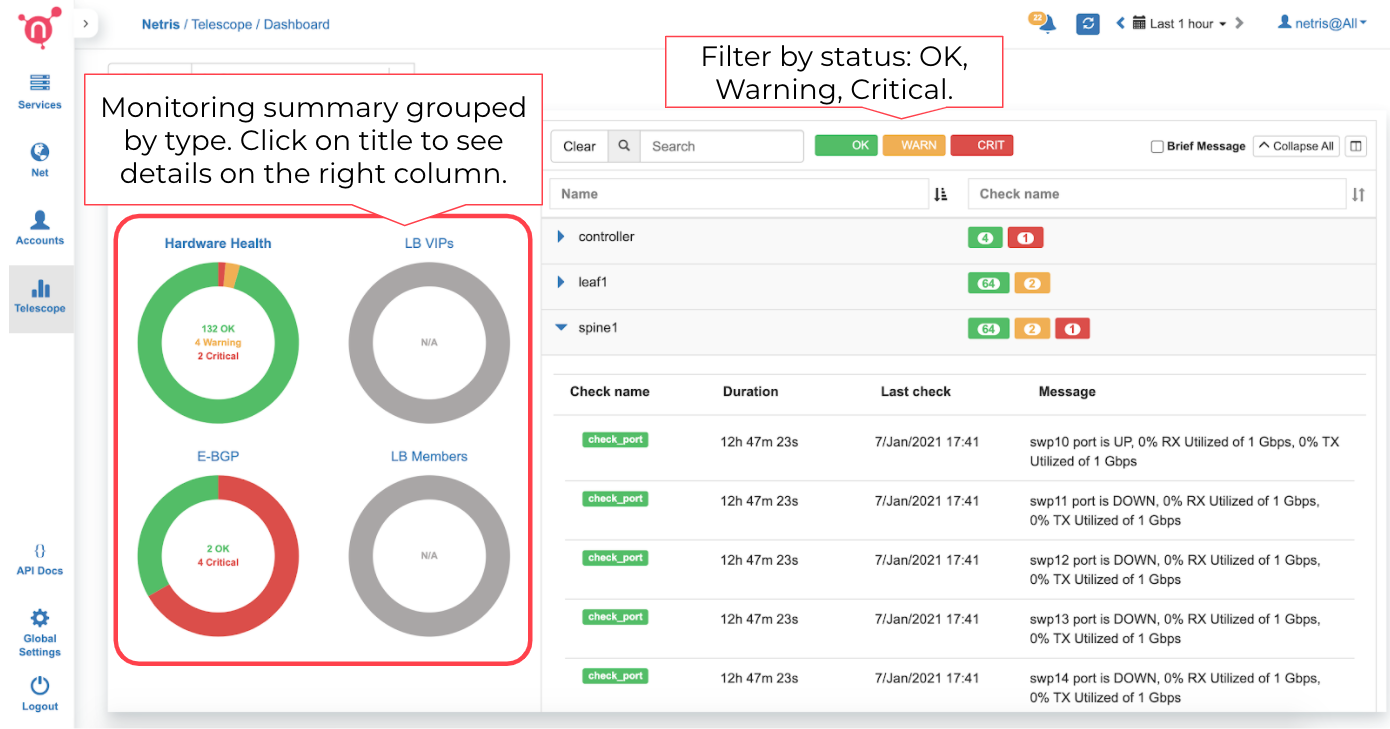Open the Net globe section
This screenshot has height=729, width=1390.
tap(39, 159)
